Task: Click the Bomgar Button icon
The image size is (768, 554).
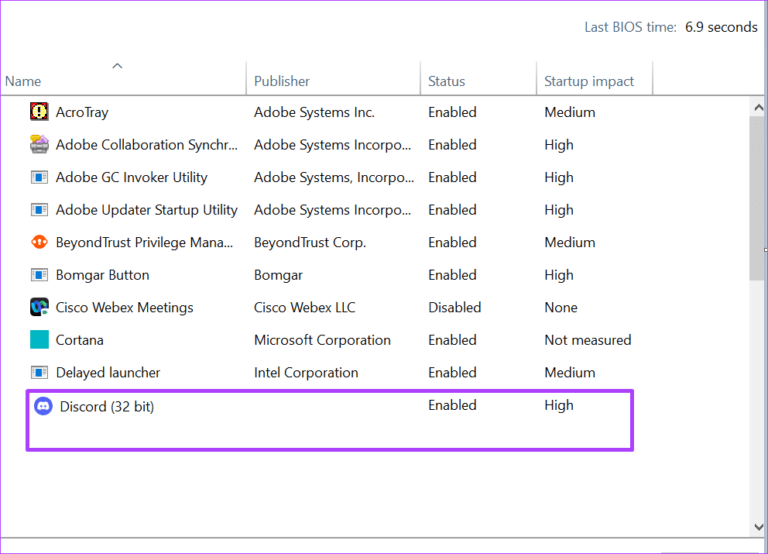Action: pyautogui.click(x=39, y=275)
